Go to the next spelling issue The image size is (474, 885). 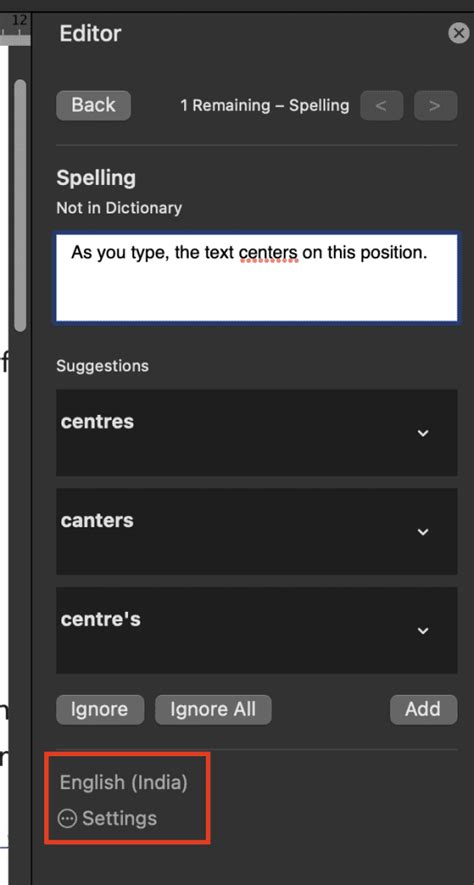(435, 106)
